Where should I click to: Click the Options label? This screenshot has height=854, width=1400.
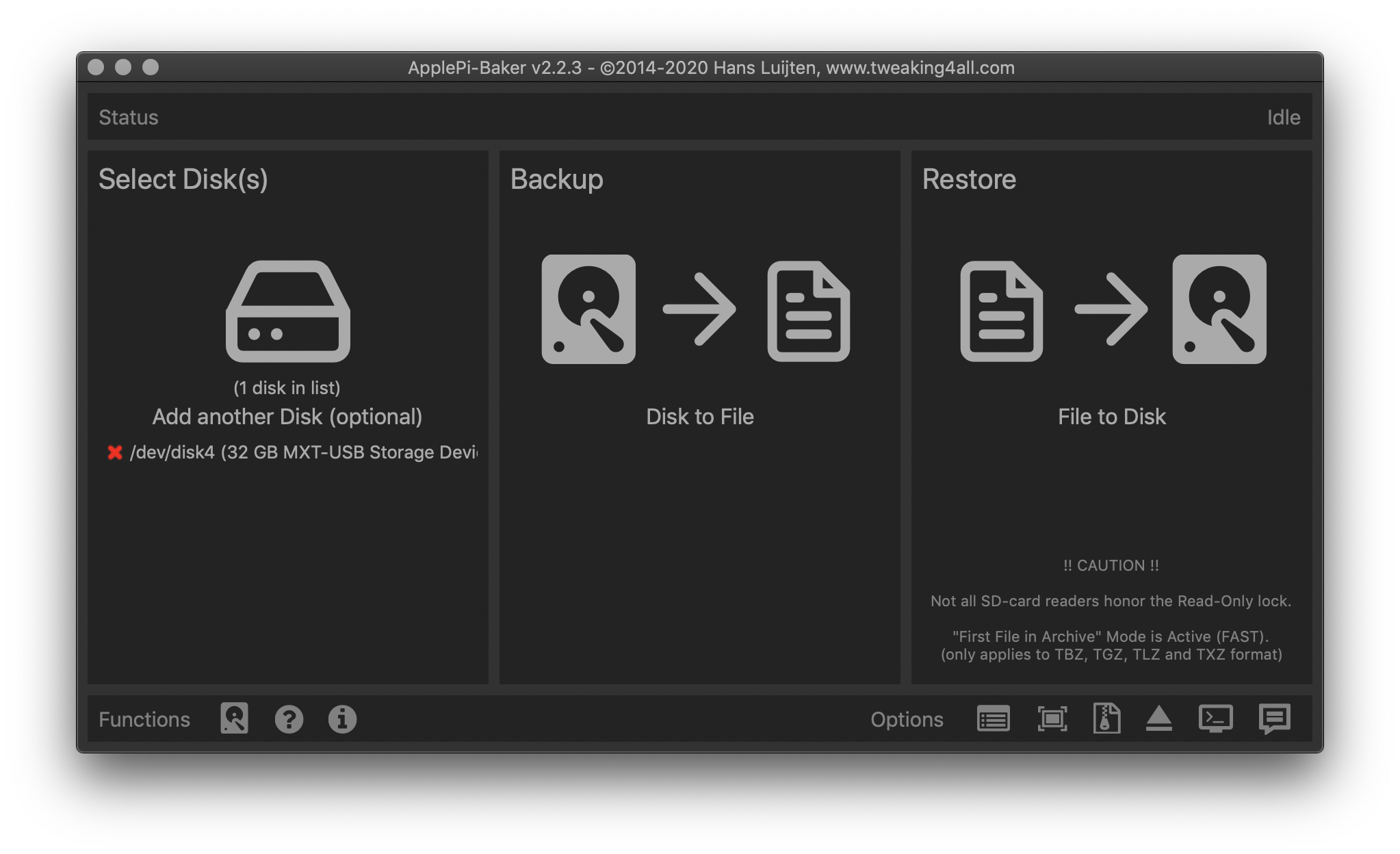tap(907, 719)
